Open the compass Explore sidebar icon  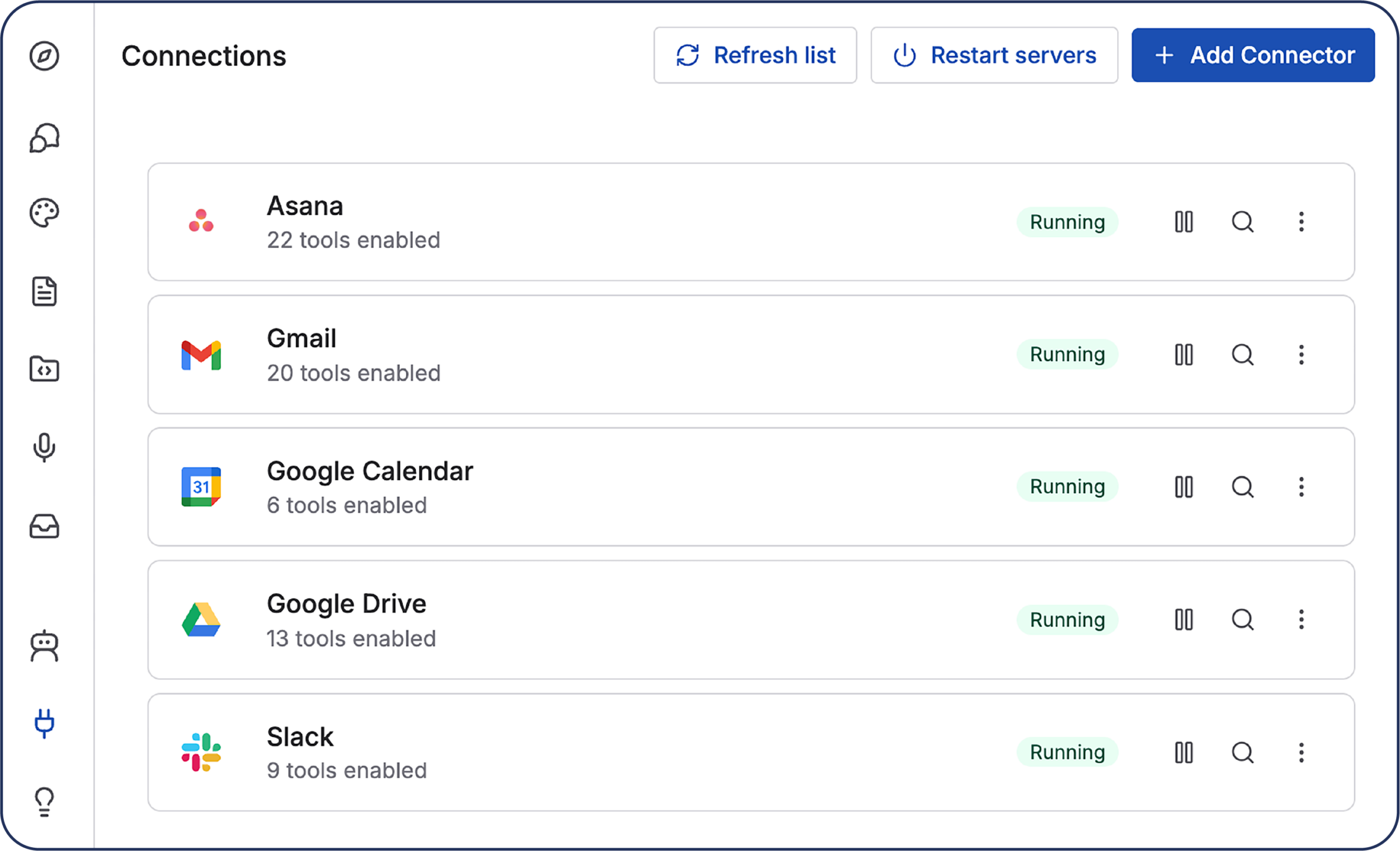click(x=44, y=56)
